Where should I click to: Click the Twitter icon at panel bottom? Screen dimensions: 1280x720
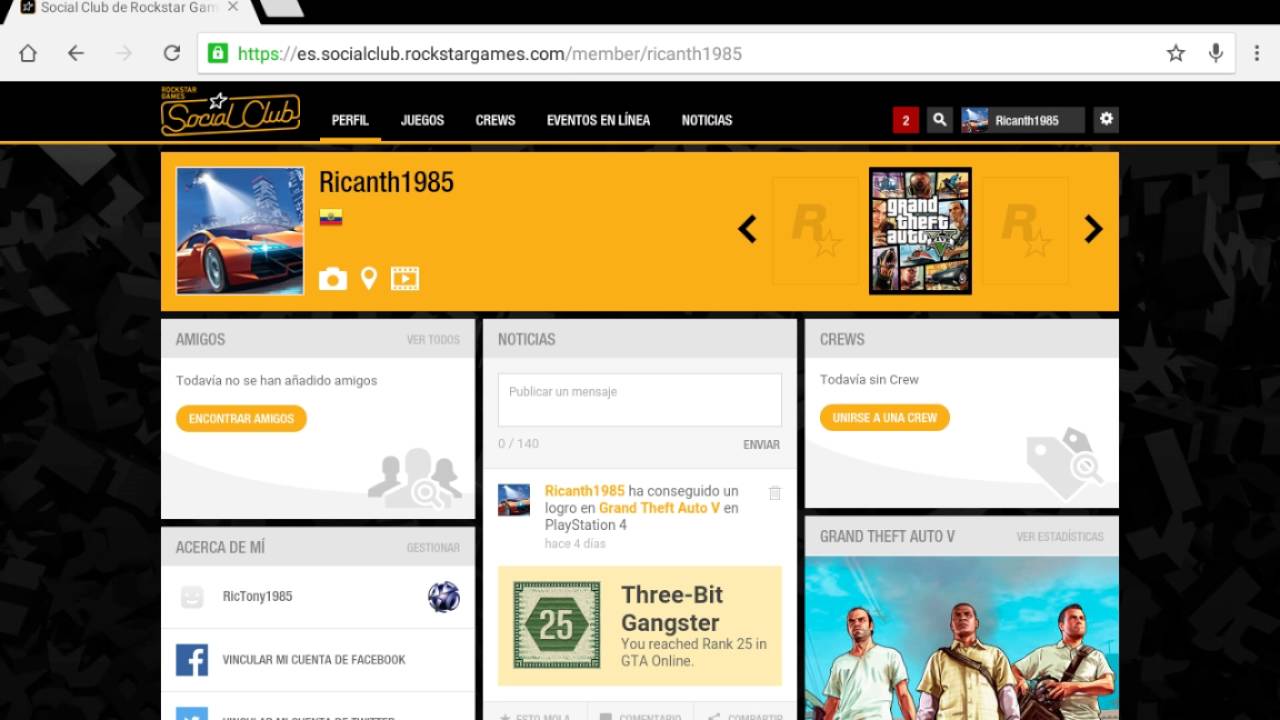[x=192, y=714]
